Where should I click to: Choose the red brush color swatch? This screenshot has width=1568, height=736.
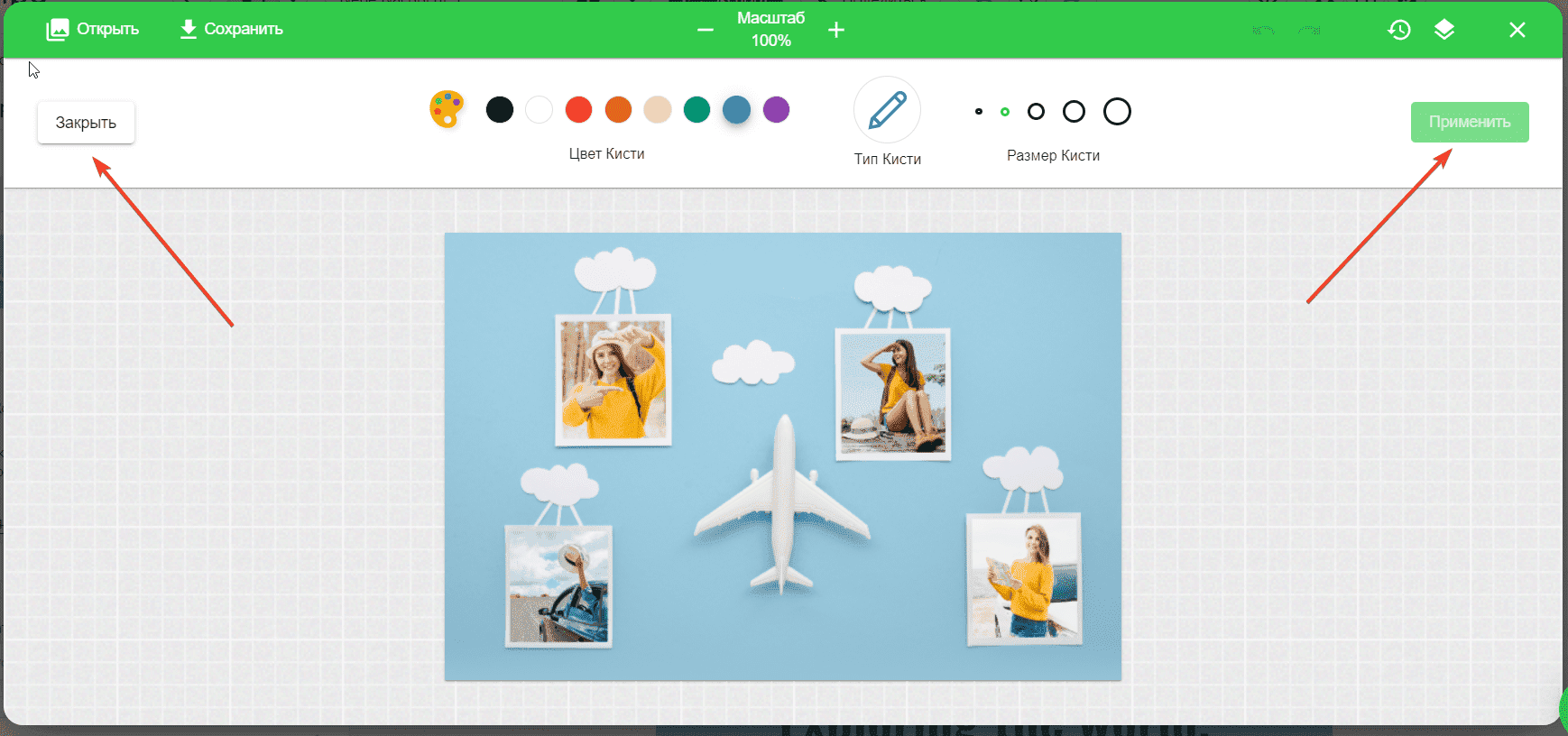(x=578, y=110)
